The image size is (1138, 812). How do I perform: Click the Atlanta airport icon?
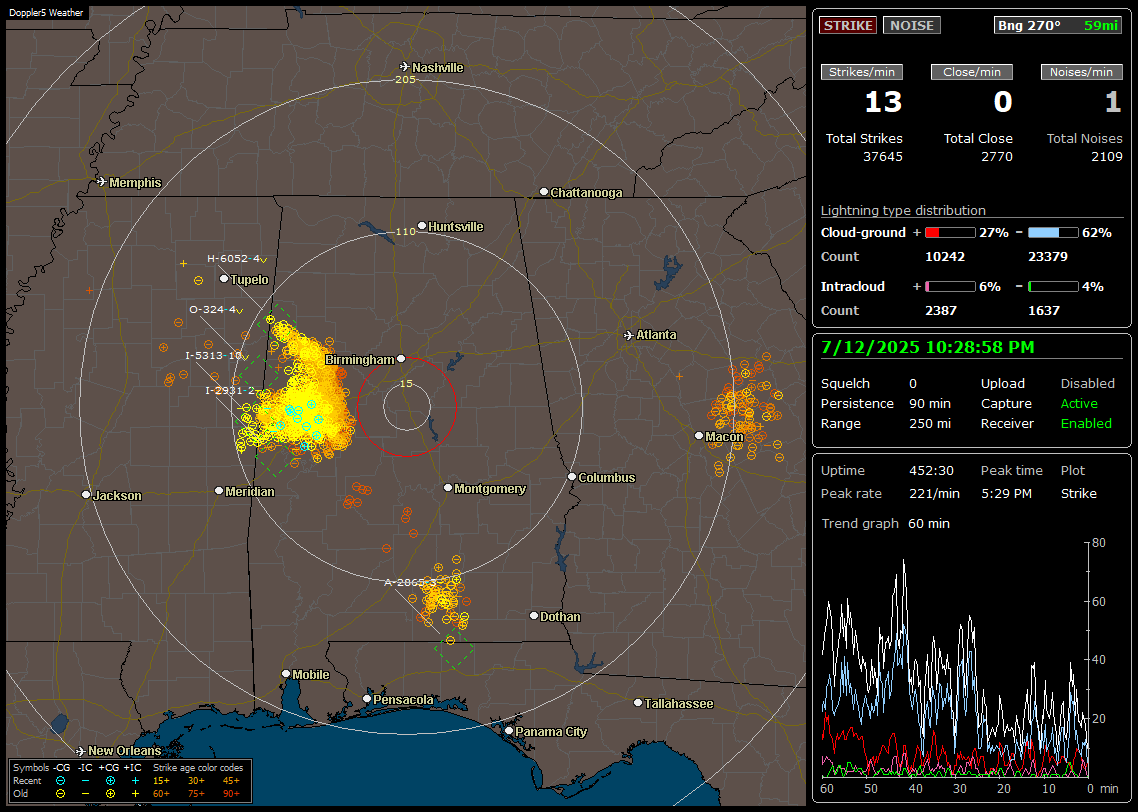coord(629,335)
